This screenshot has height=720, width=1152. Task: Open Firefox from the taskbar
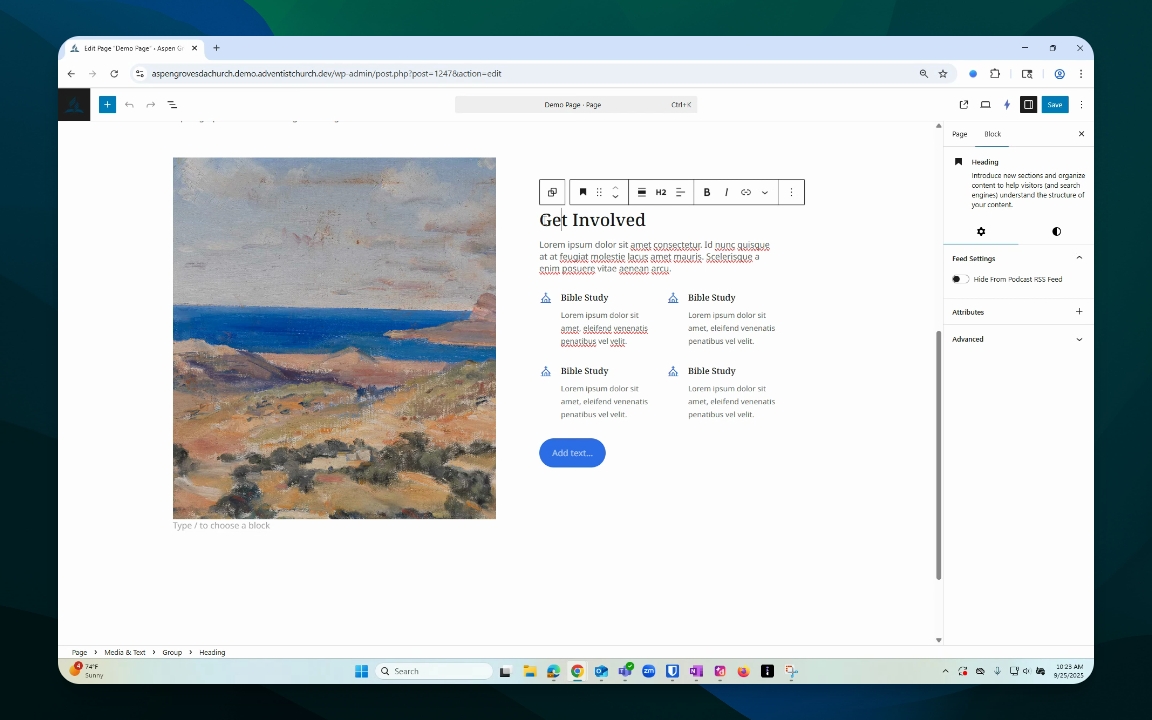pos(744,672)
